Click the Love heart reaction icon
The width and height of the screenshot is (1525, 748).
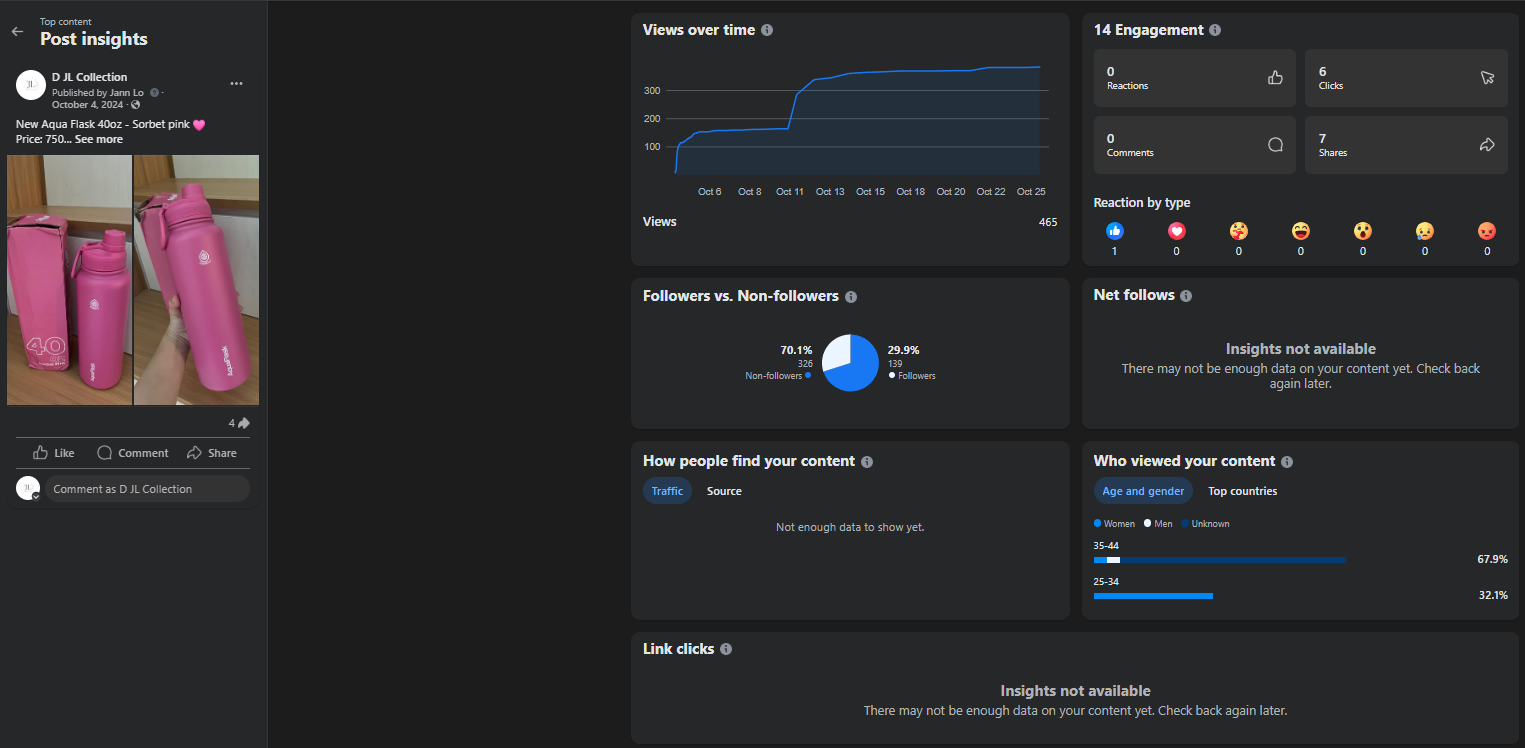coord(1176,231)
